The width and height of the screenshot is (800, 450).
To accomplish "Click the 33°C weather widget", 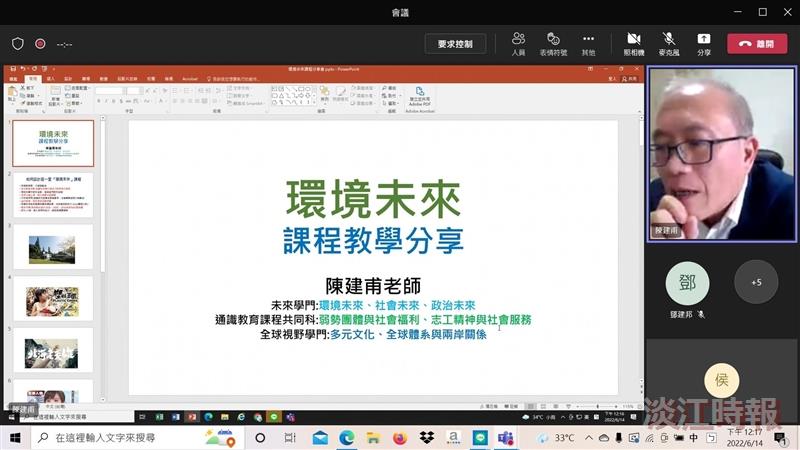I will pyautogui.click(x=556, y=438).
